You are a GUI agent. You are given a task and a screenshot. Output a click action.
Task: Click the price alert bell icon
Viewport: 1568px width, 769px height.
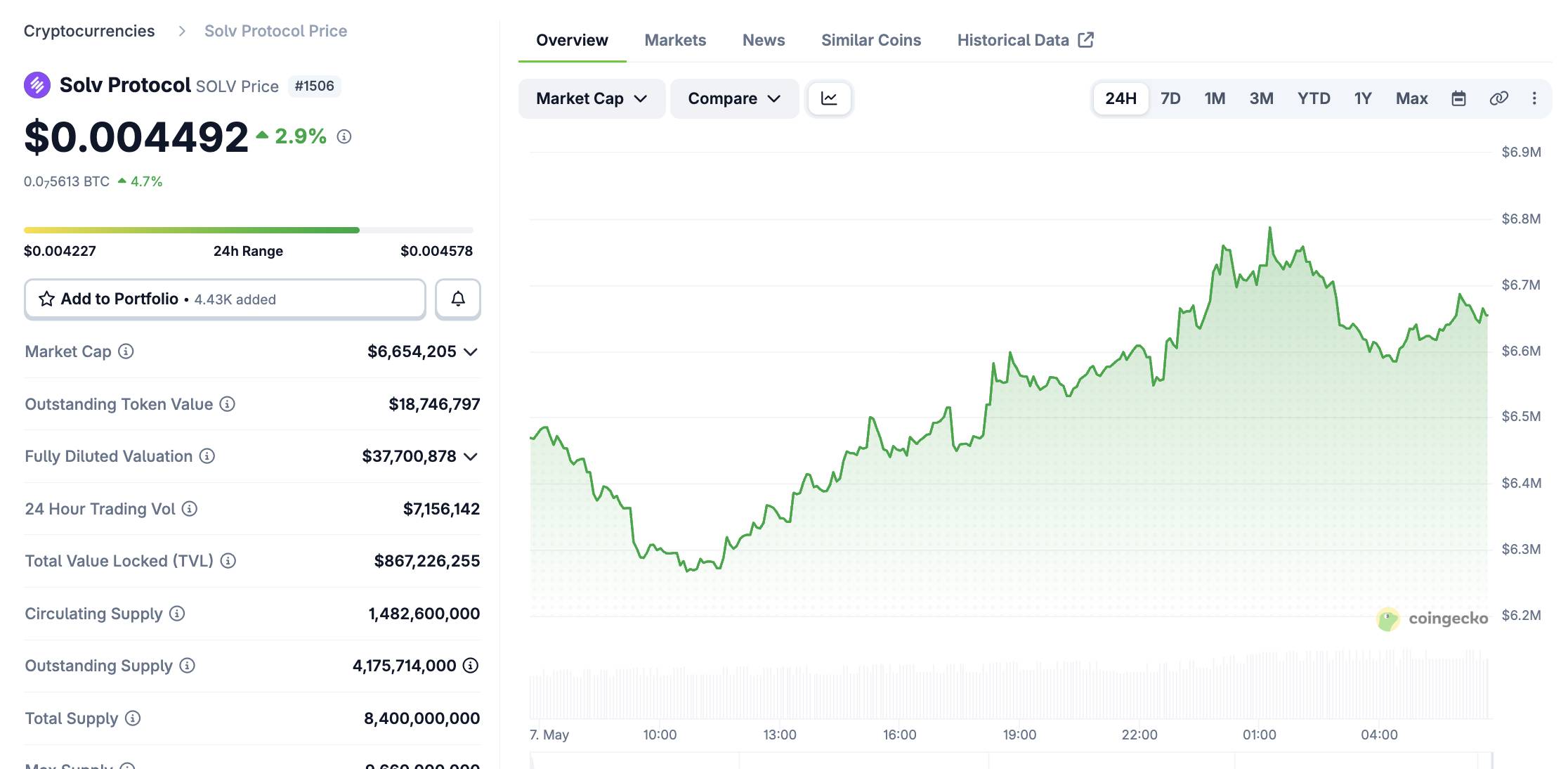(458, 299)
